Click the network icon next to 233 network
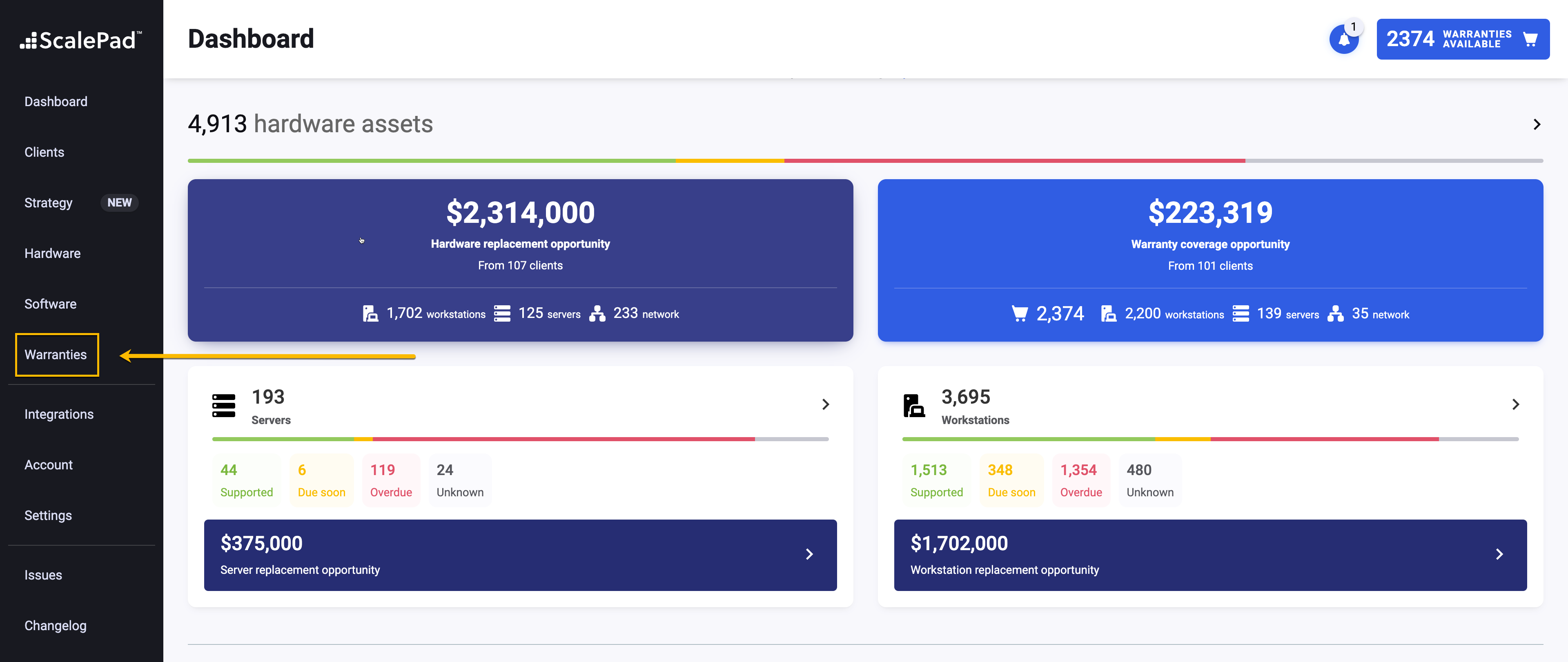The image size is (1568, 662). click(597, 313)
